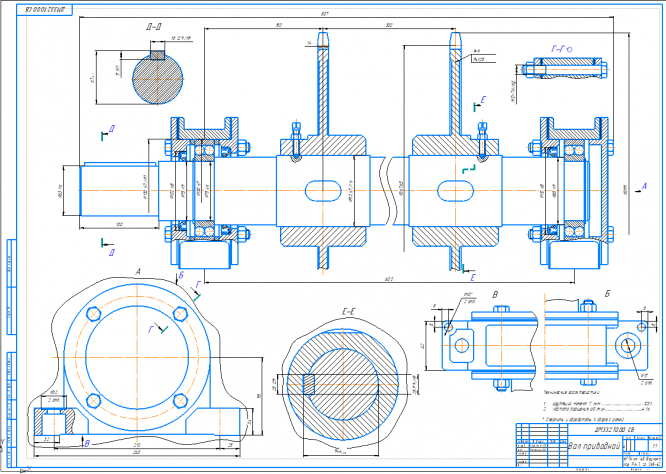Click the 300 dimension between the sprockets

click(389, 25)
